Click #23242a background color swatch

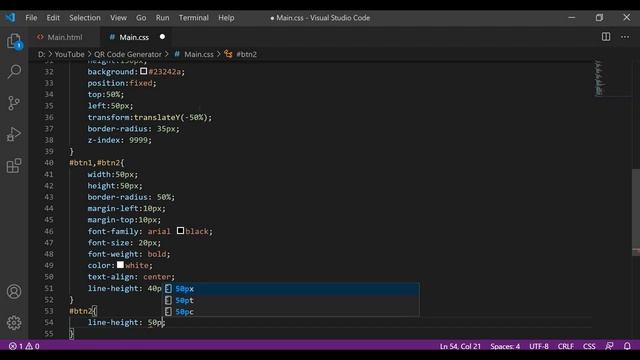click(144, 71)
